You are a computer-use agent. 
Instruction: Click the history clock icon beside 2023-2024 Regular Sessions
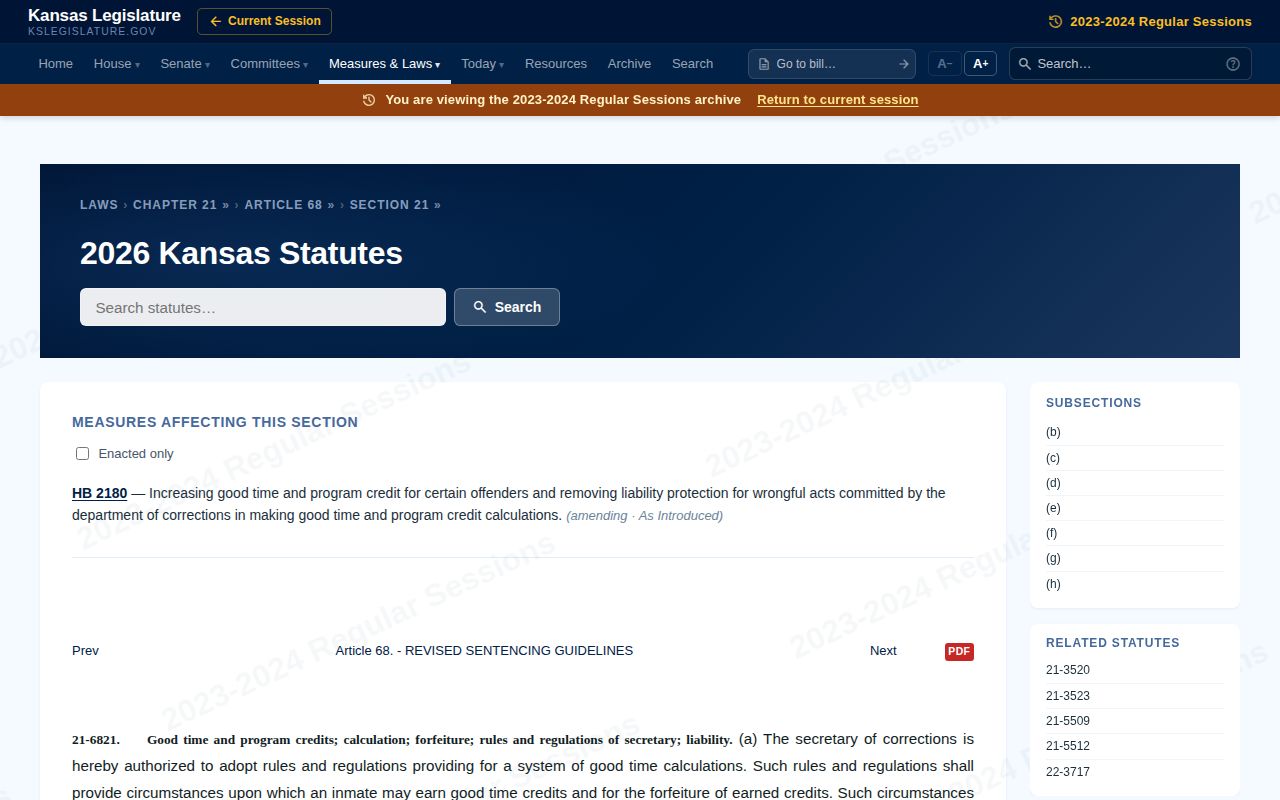coord(1055,21)
